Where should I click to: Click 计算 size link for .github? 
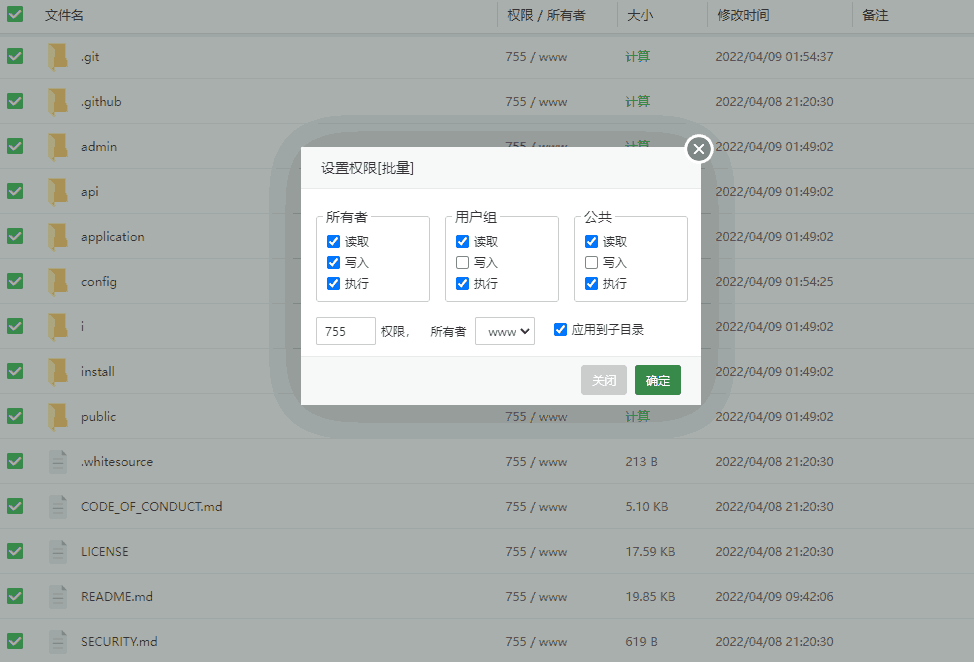coord(637,102)
